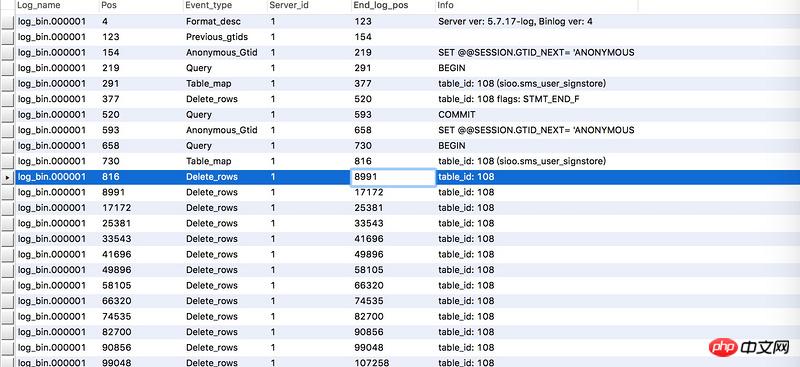Select the Anonymous_Gtid cell at Pos 593
This screenshot has width=800, height=367.
pyautogui.click(x=225, y=130)
